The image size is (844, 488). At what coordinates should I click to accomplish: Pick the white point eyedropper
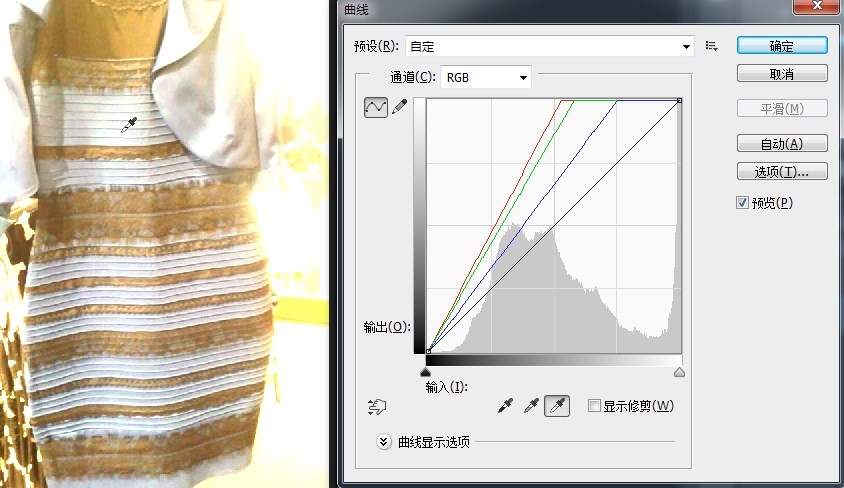coord(557,405)
